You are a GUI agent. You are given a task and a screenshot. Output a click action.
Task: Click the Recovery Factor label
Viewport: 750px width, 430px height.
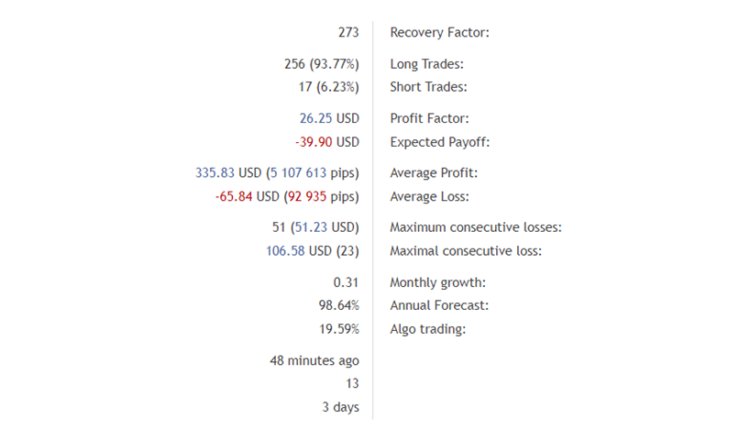click(x=439, y=33)
